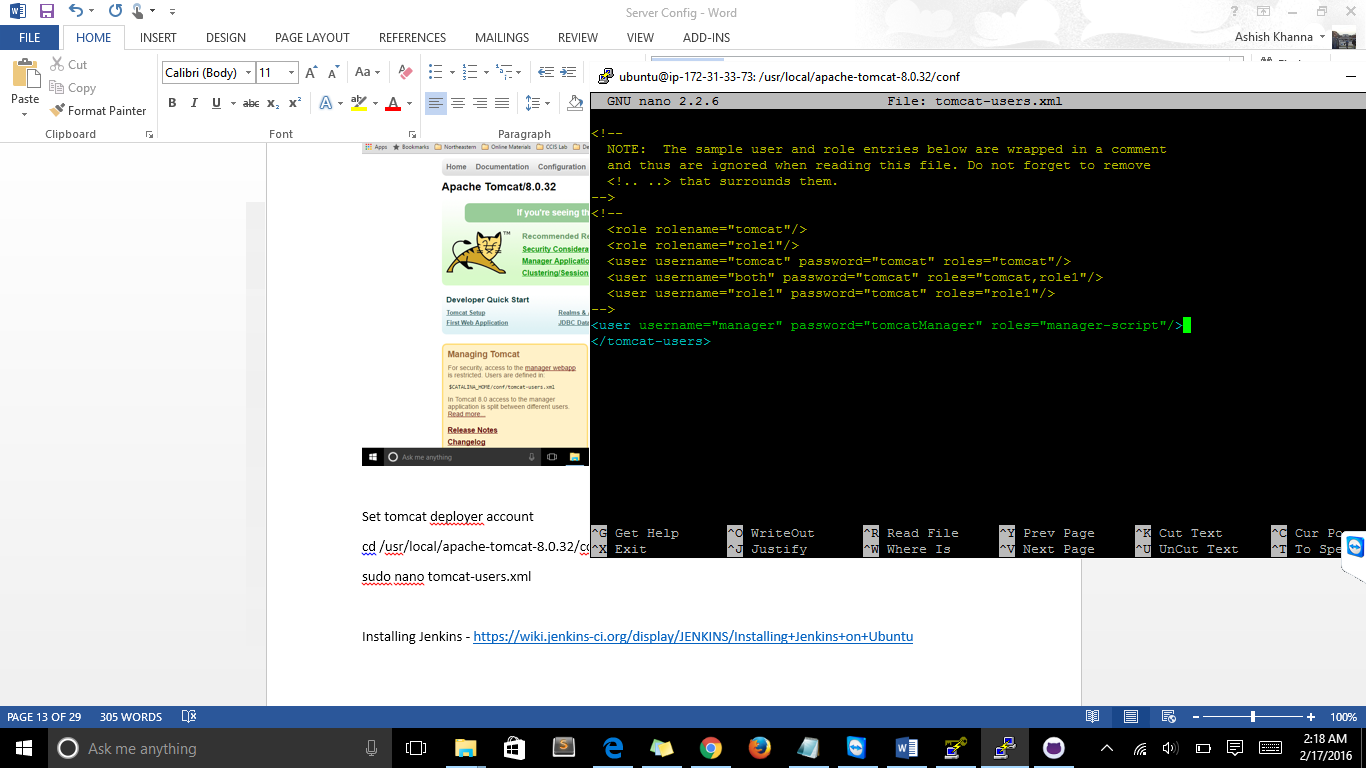Expand the font size dropdown showing 11
1366x768 pixels.
291,73
